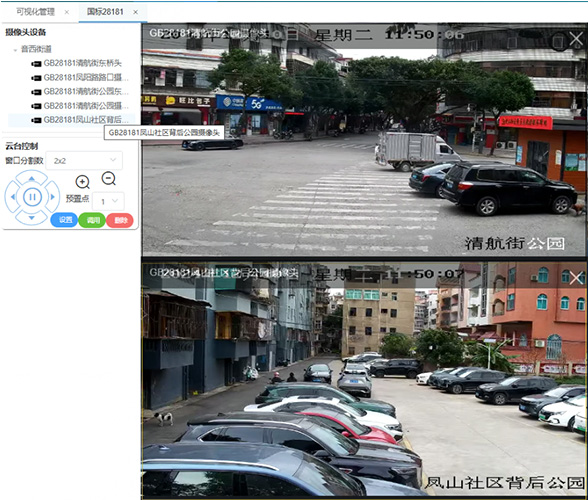Select the 凤山社区背后公园 video window
This screenshot has height=500, width=588.
pos(364,380)
